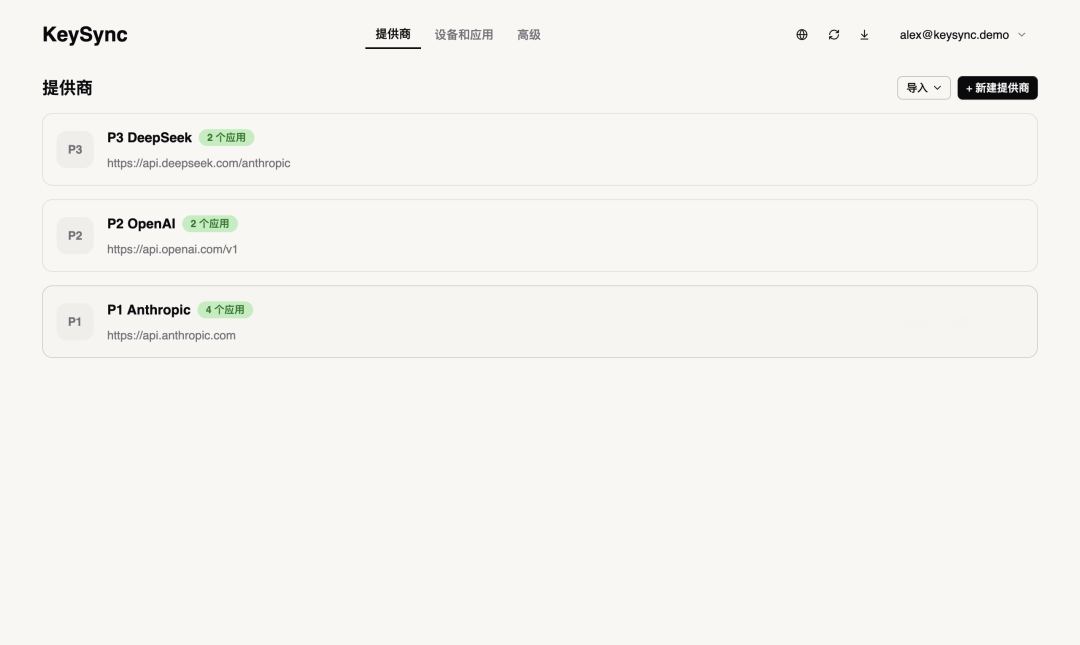Switch to the 高级 tab
Viewport: 1080px width, 645px height.
coord(528,34)
